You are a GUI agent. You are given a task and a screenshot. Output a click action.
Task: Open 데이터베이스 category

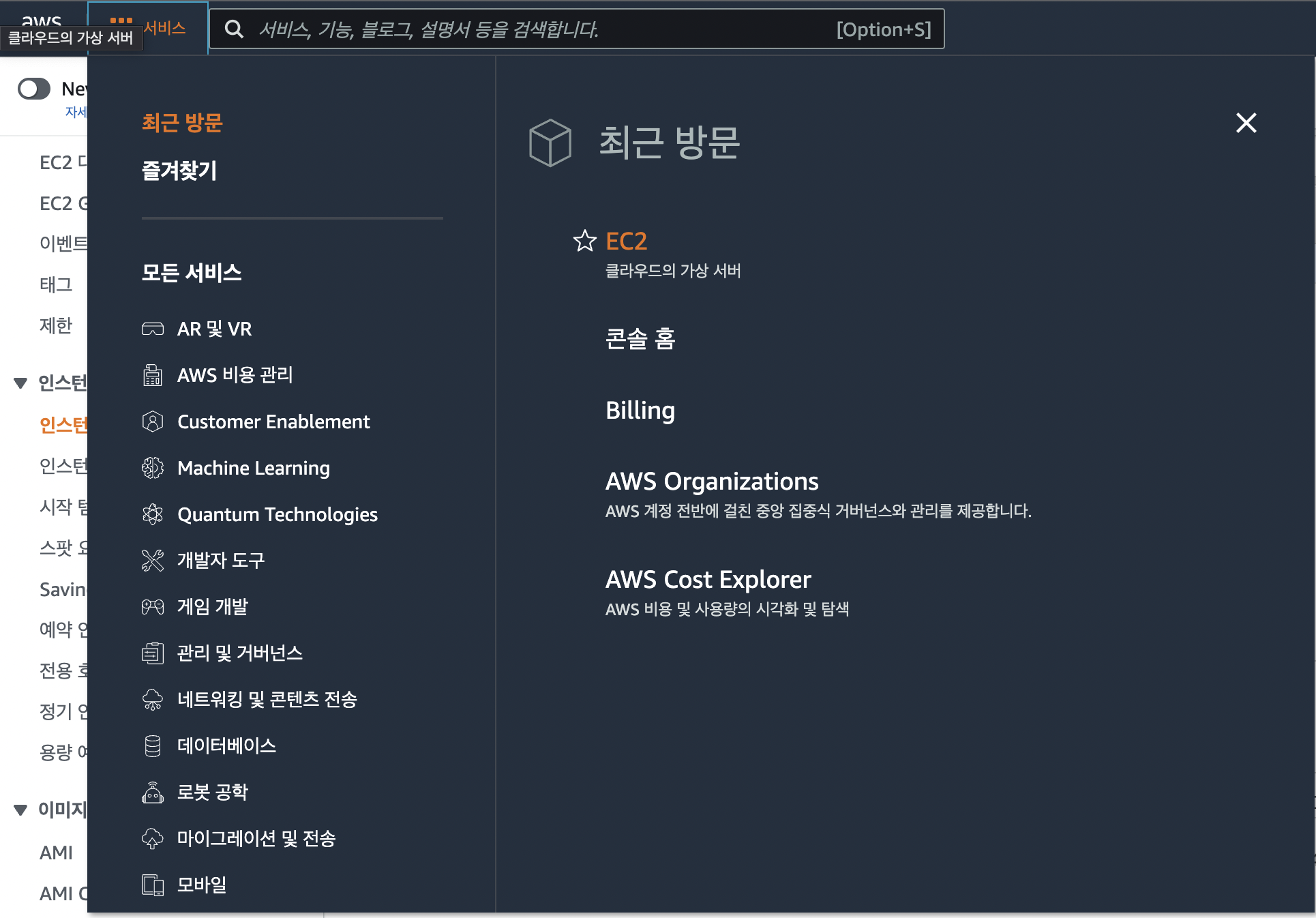[226, 746]
